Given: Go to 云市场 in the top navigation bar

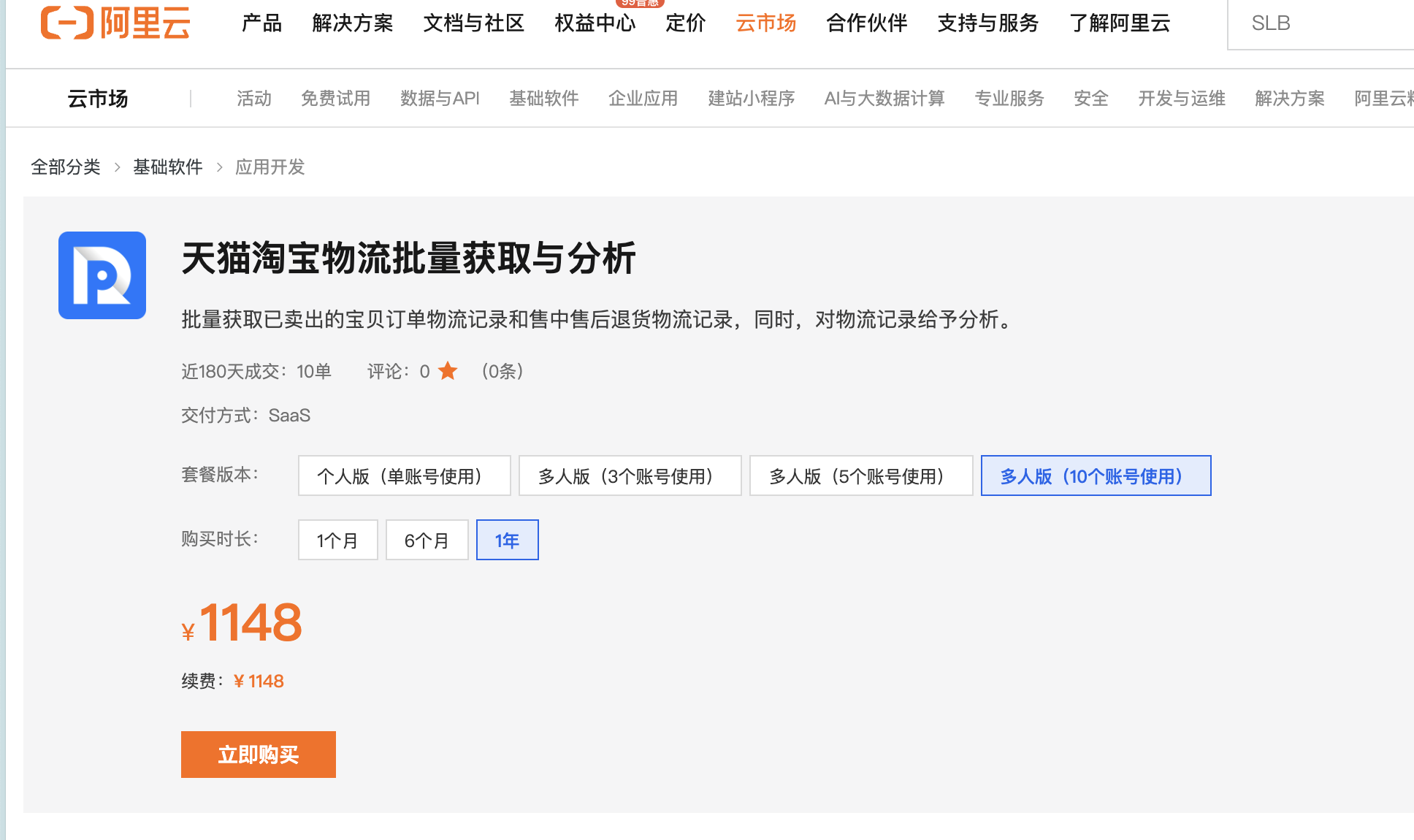Looking at the screenshot, I should pos(766,23).
